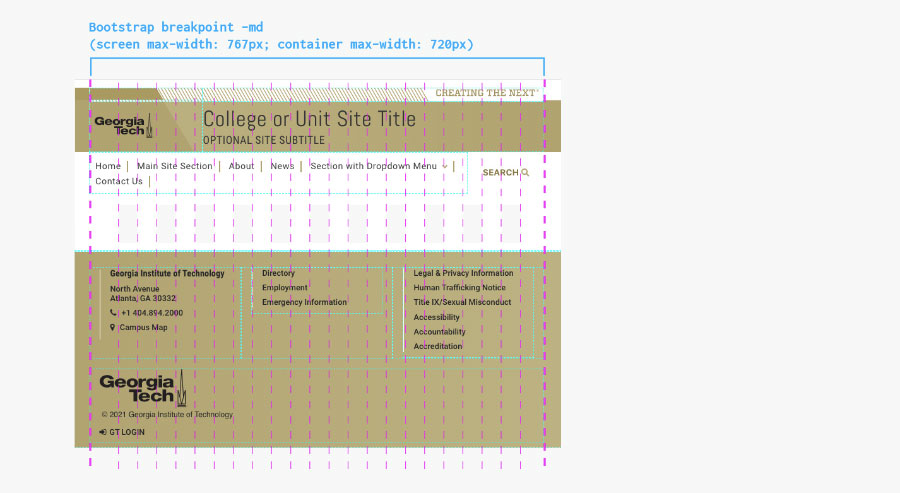The image size is (900, 493).
Task: Open the Home menu item
Action: pyautogui.click(x=108, y=166)
